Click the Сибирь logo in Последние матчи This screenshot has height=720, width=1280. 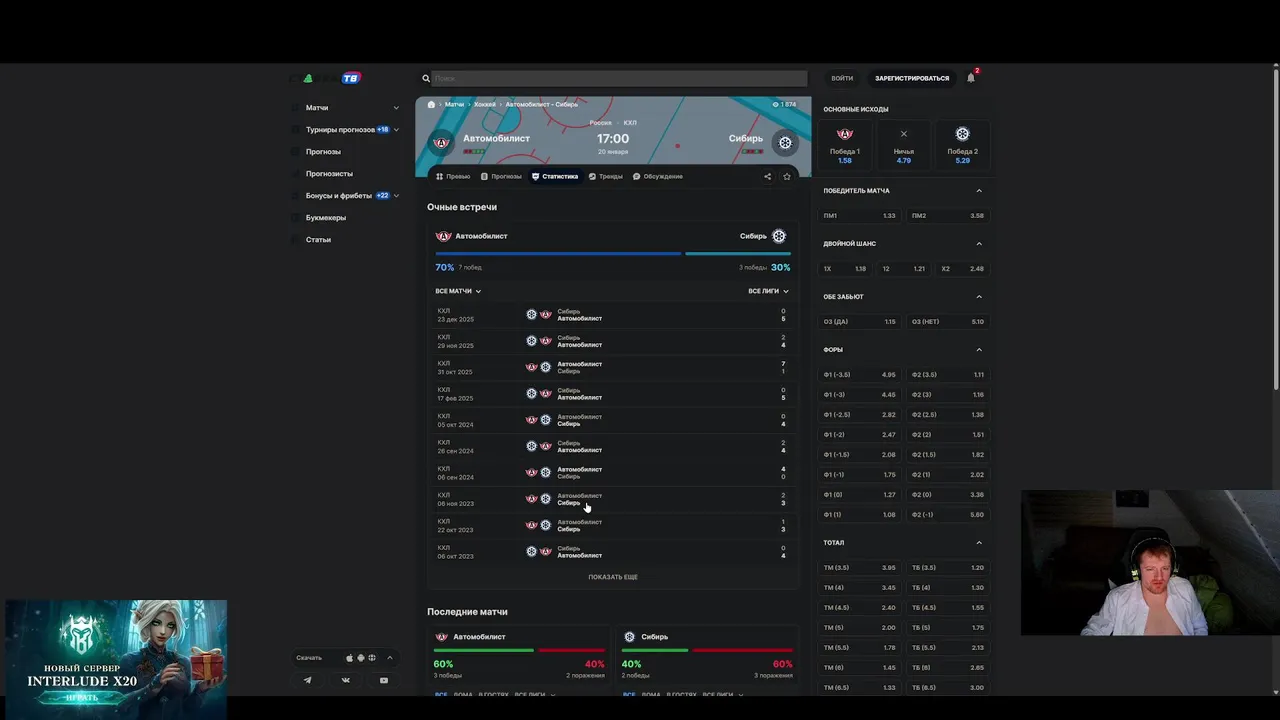[x=629, y=637]
